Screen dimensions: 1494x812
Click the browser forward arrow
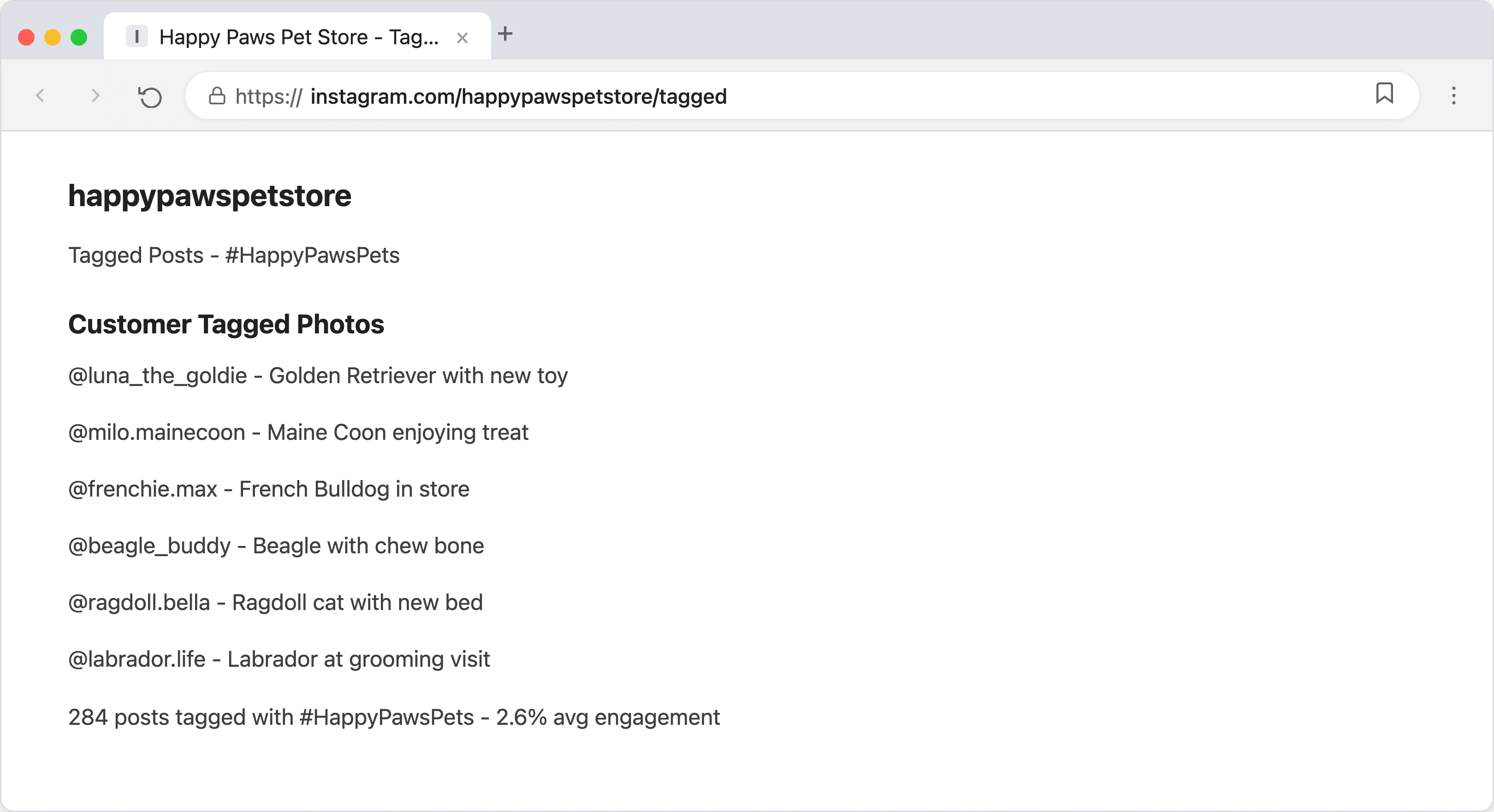coord(96,96)
